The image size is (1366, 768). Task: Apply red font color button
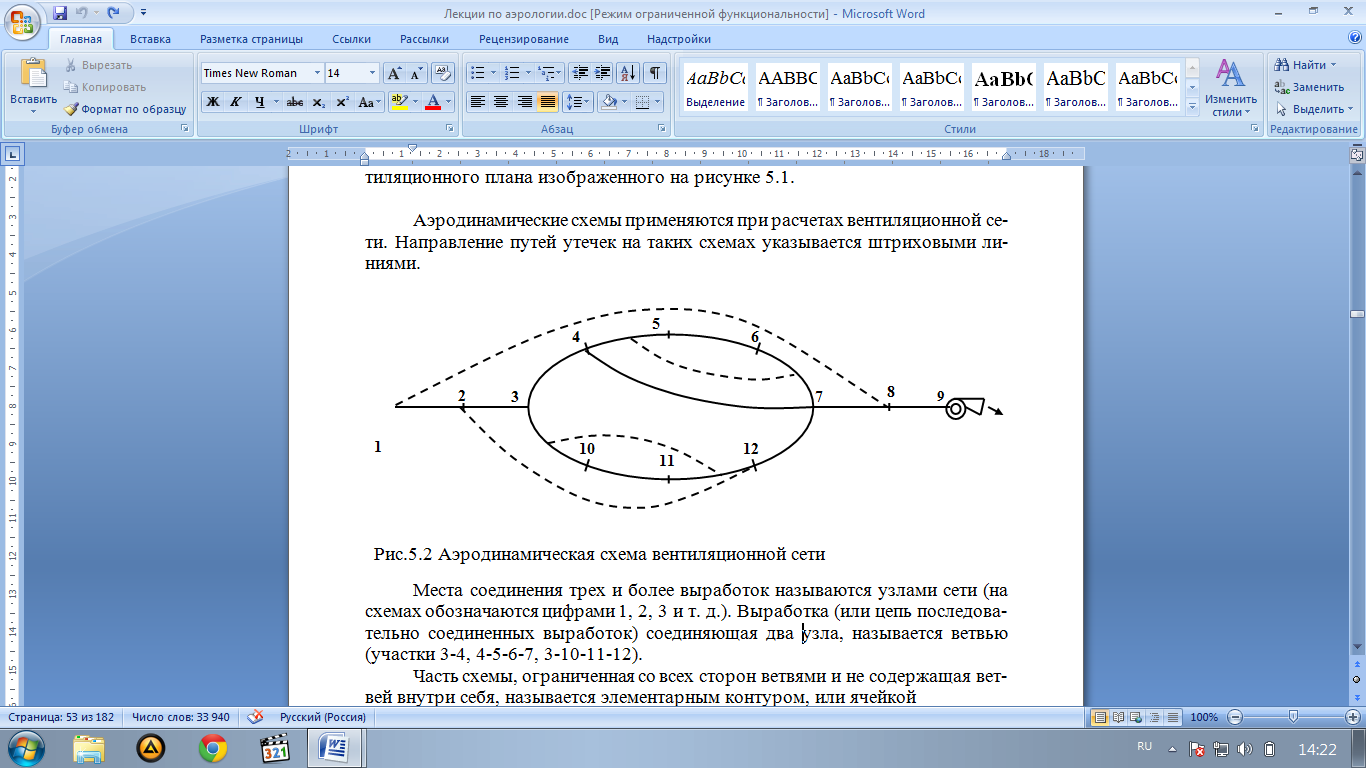coord(432,102)
